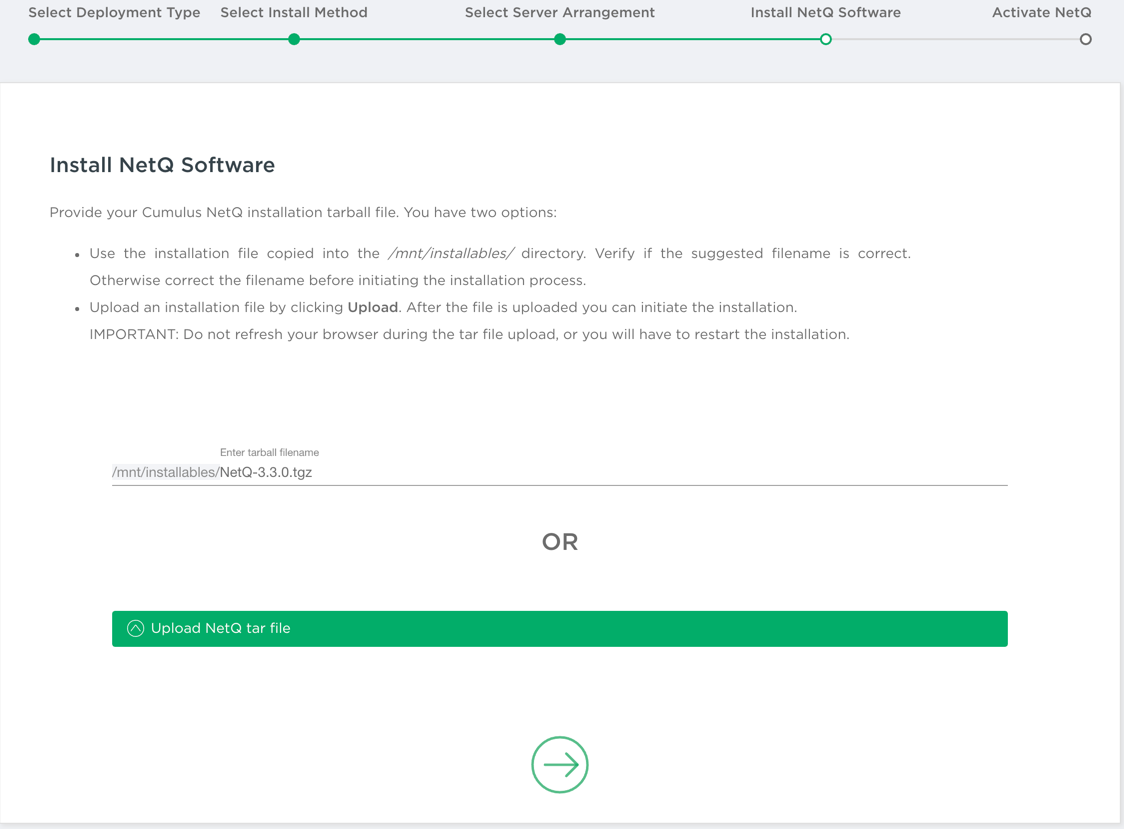Click the Install NetQ Software step circle
This screenshot has width=1124, height=829.
[825, 39]
